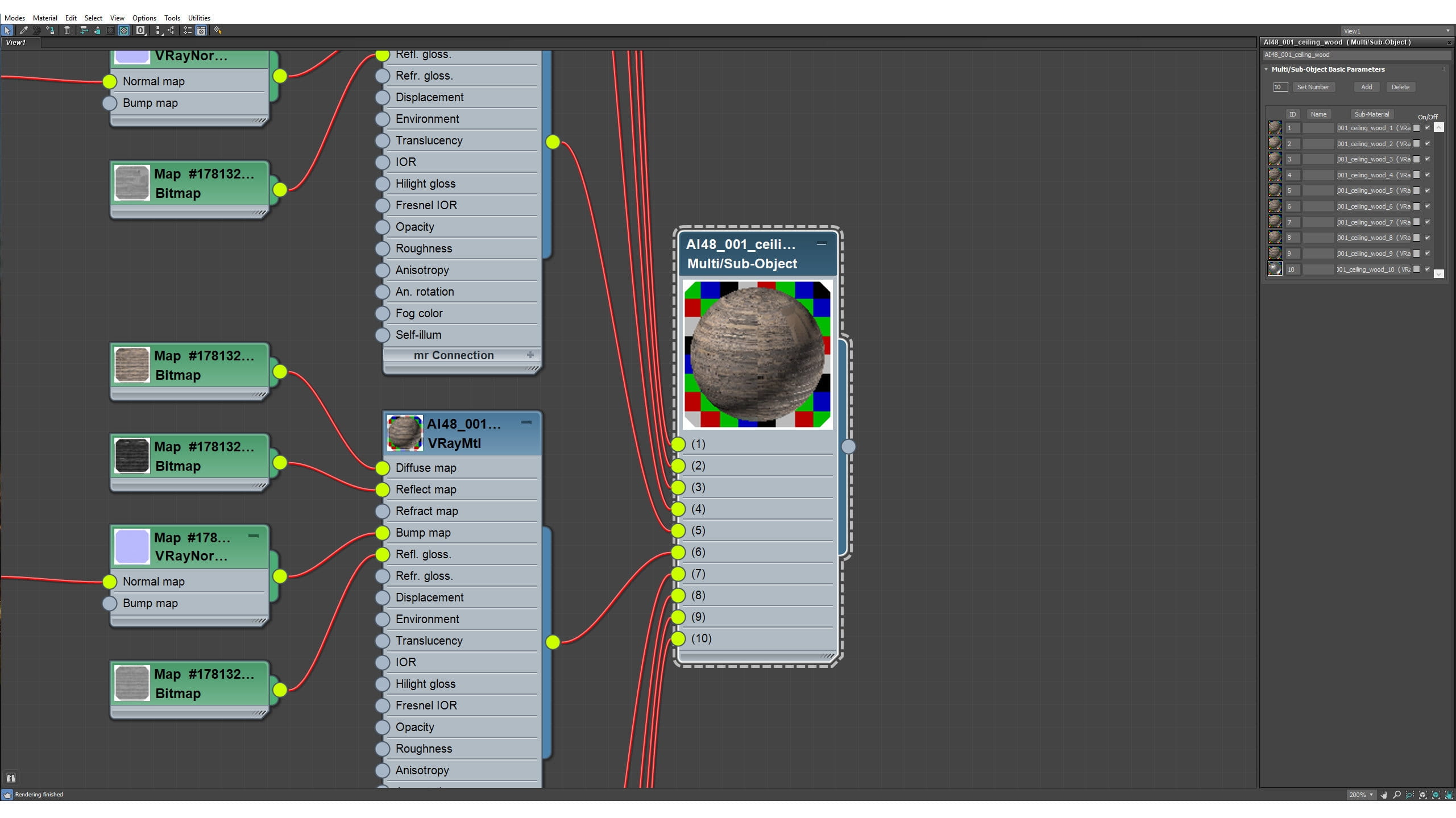Click the pan hand tool icon

[1384, 795]
